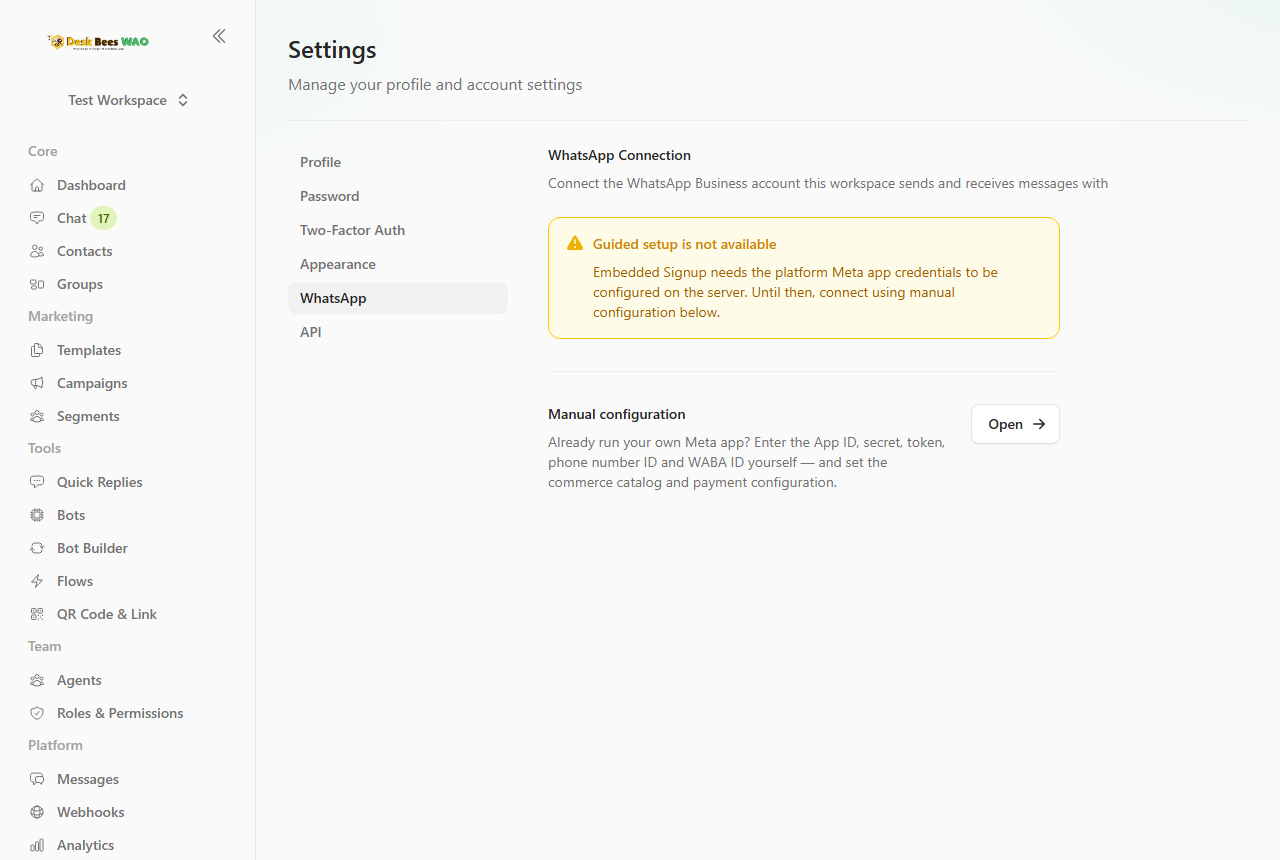Switch to the Password settings tab
This screenshot has height=860, width=1280.
pyautogui.click(x=398, y=196)
